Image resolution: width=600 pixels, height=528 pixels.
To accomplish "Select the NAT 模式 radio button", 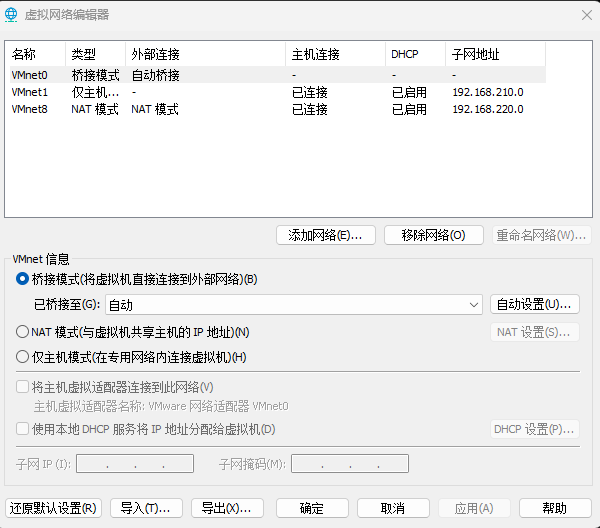I will point(22,332).
